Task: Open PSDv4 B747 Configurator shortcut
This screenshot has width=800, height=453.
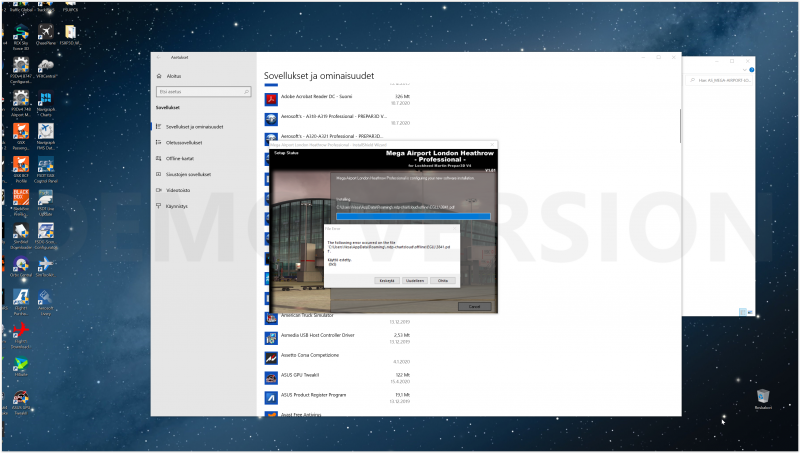Action: (21, 70)
